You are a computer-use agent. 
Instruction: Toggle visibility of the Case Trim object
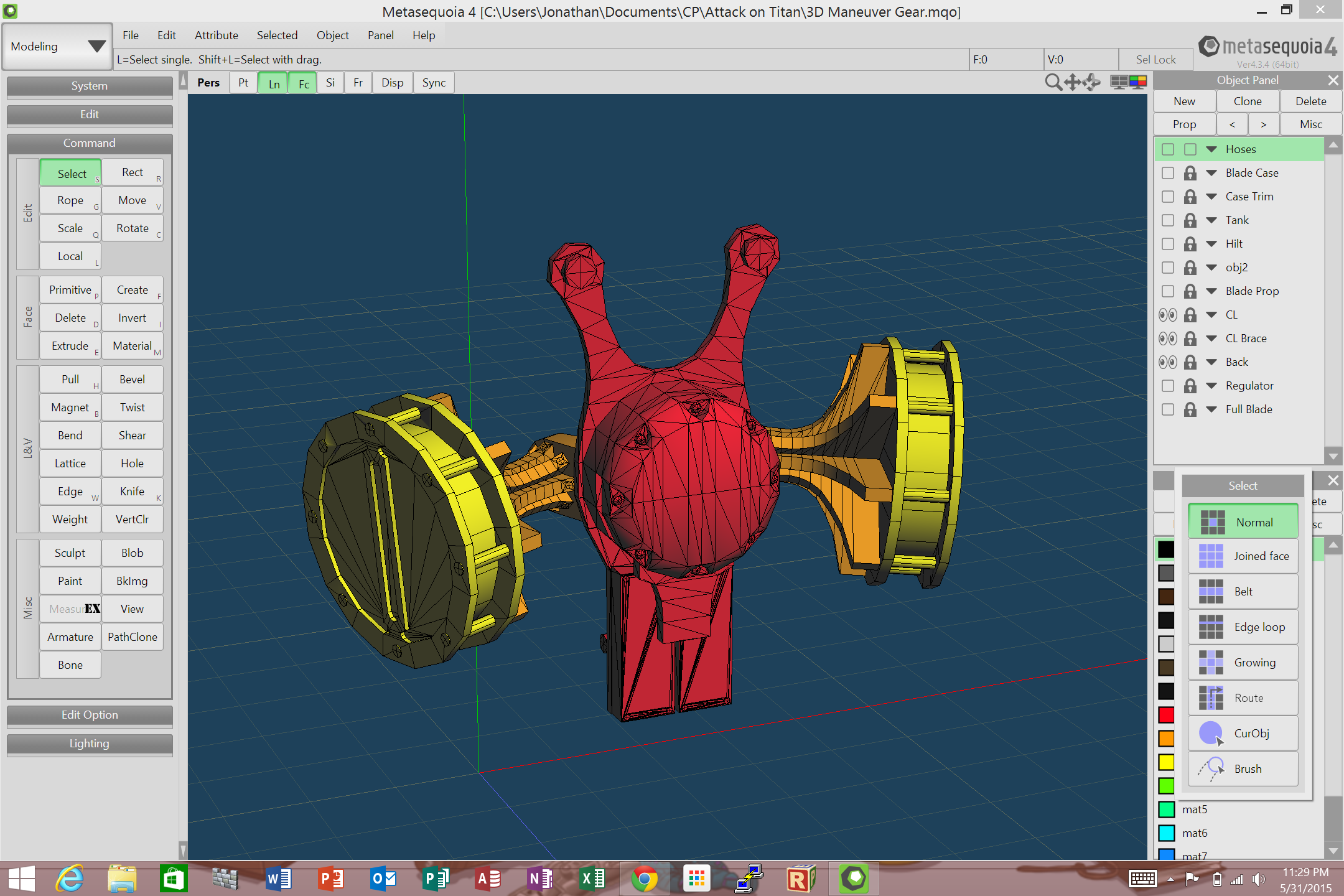click(x=1168, y=197)
